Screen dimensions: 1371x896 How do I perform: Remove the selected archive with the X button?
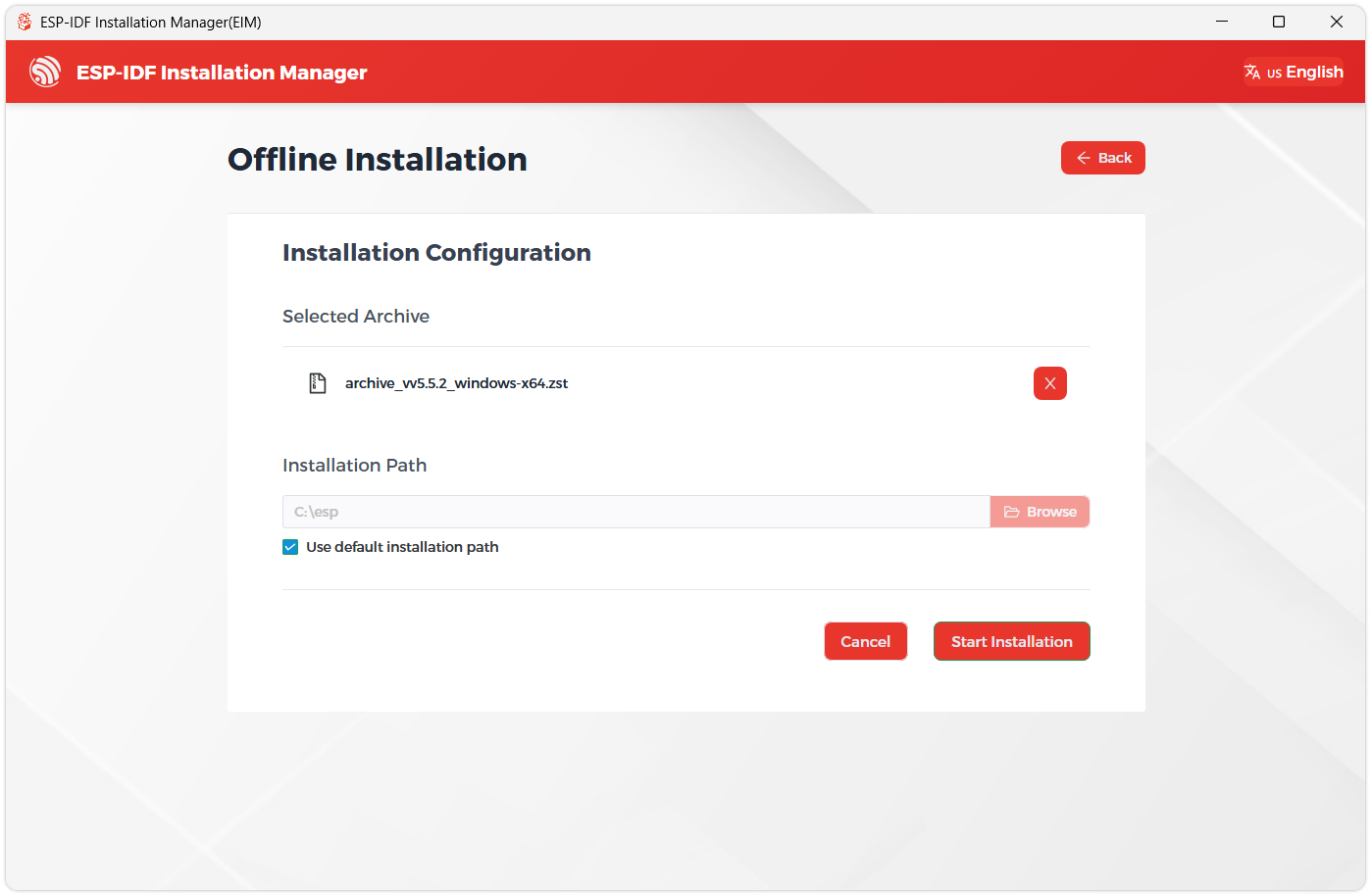coord(1049,383)
